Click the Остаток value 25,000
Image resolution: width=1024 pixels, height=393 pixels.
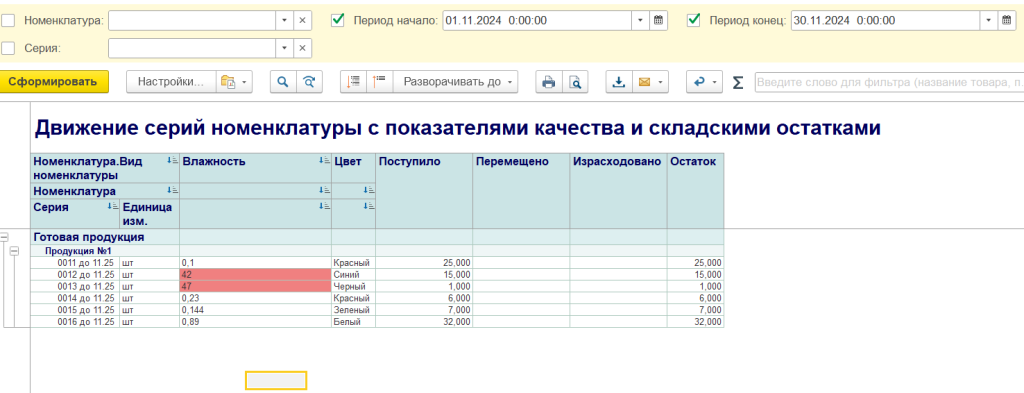[x=709, y=262]
